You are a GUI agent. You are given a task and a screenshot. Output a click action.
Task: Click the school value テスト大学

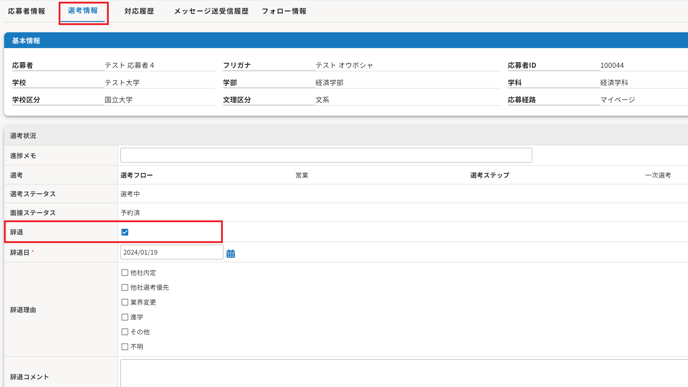(122, 82)
